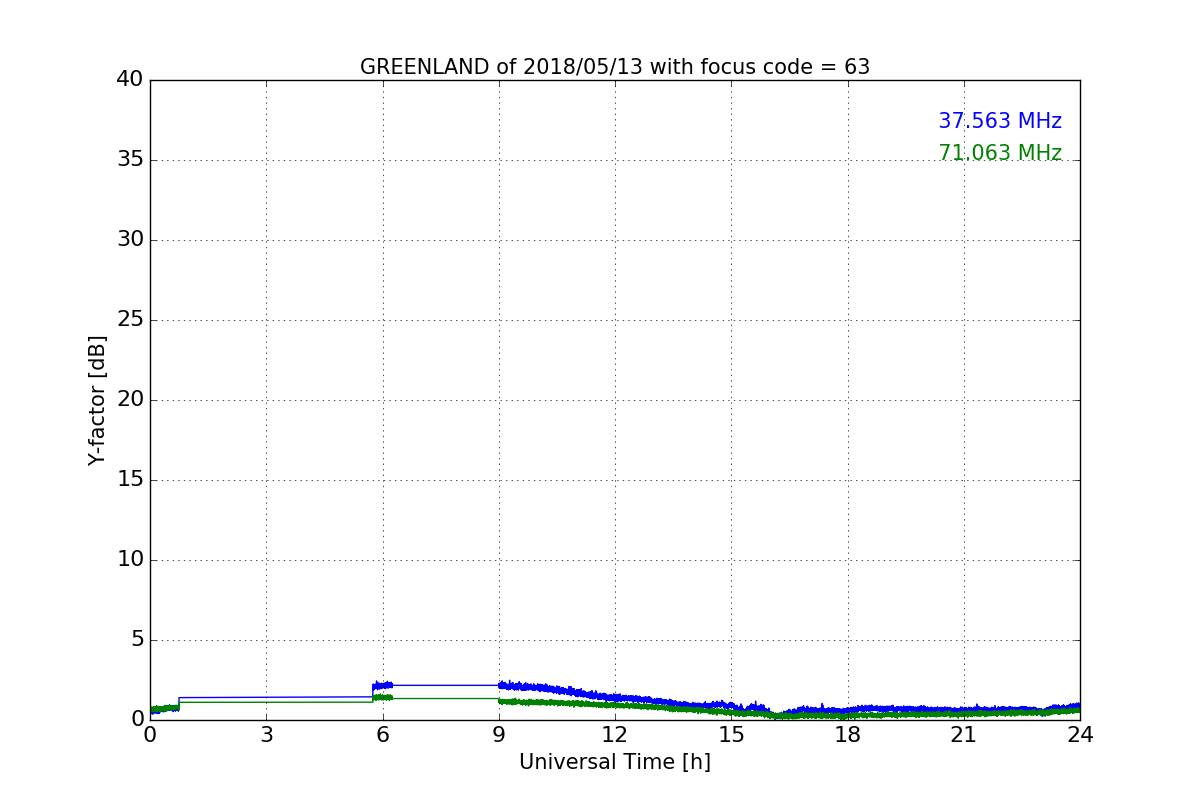Image resolution: width=1200 pixels, height=800 pixels.
Task: Click x-axis tick label 21
Action: click(x=964, y=735)
